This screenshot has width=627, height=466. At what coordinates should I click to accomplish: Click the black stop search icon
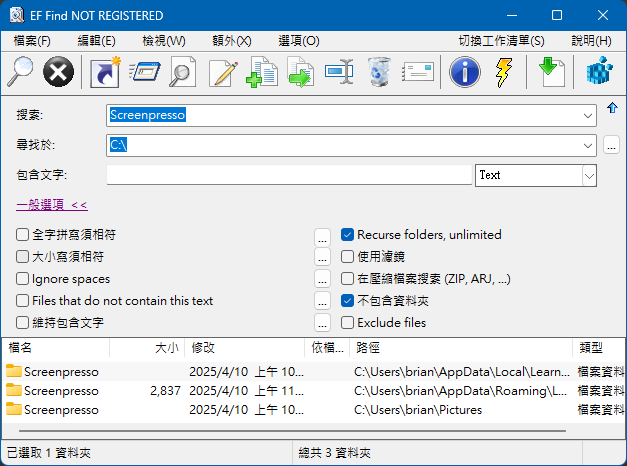coord(59,72)
